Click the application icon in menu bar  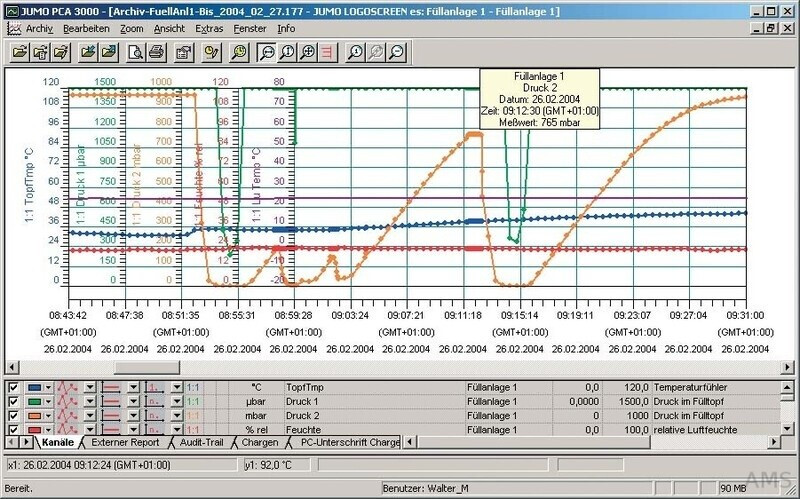click(14, 29)
